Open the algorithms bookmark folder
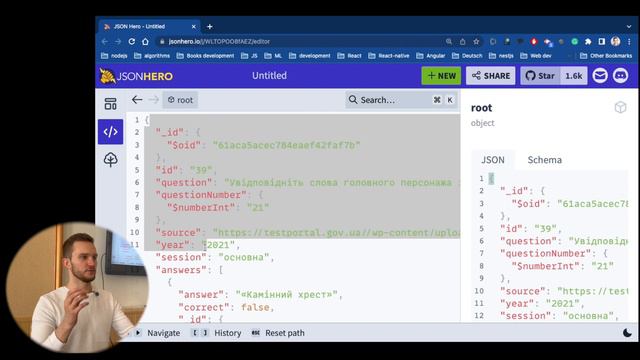Screen dimensions: 640x360 [x=152, y=56]
